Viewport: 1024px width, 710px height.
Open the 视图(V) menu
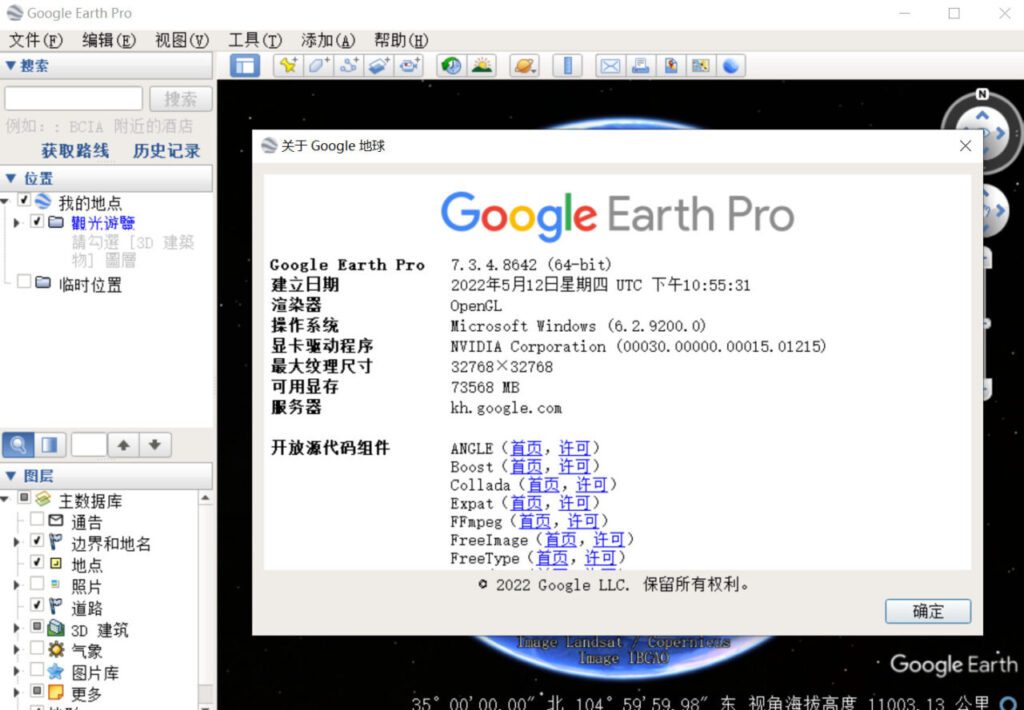181,40
